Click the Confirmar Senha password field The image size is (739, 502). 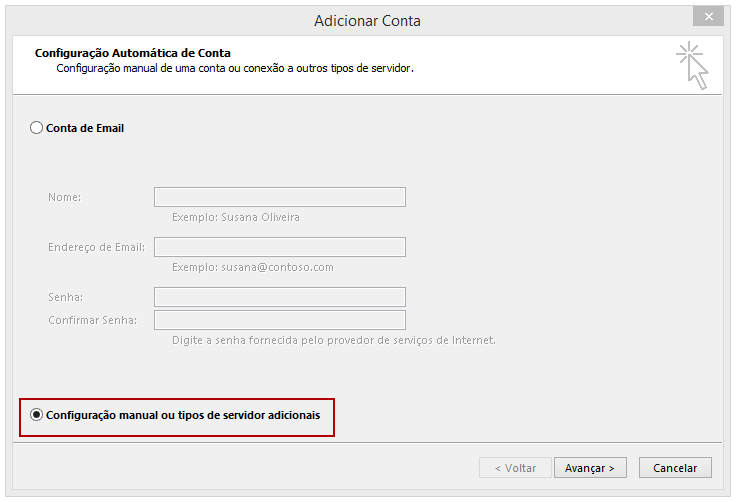point(279,320)
